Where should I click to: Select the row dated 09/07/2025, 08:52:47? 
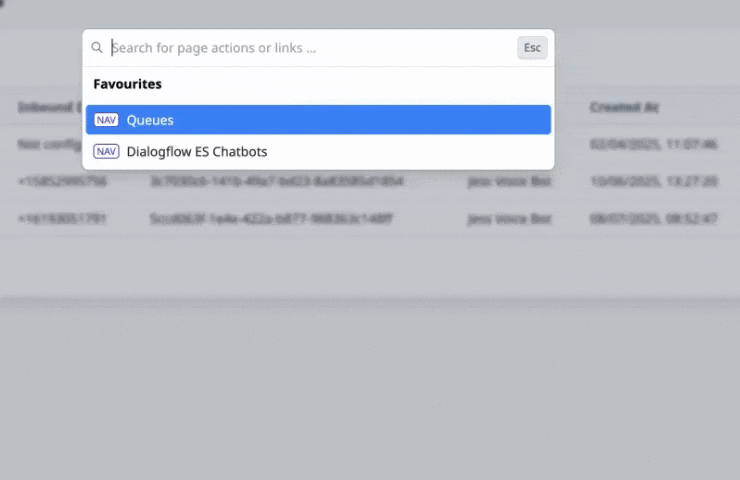[653, 218]
